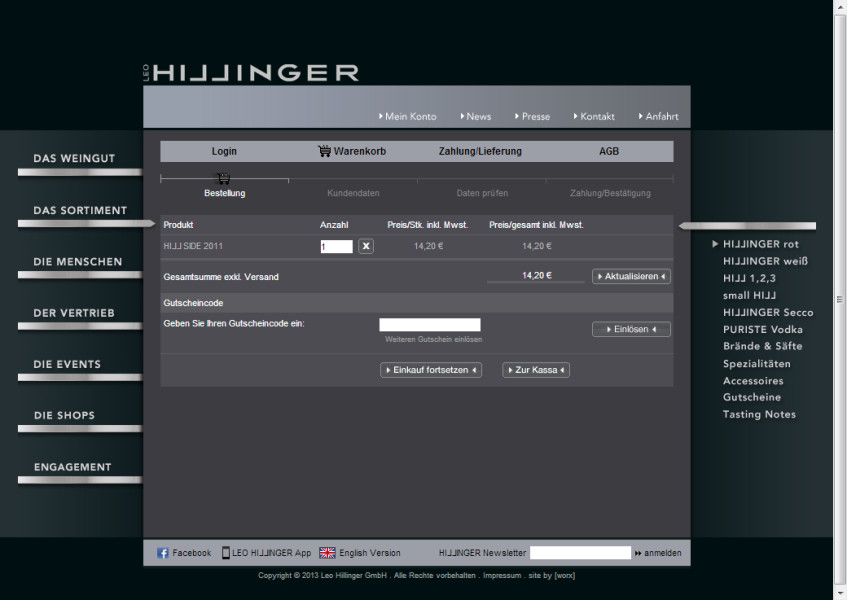
Task: Click the Einlösen button
Action: pyautogui.click(x=631, y=329)
